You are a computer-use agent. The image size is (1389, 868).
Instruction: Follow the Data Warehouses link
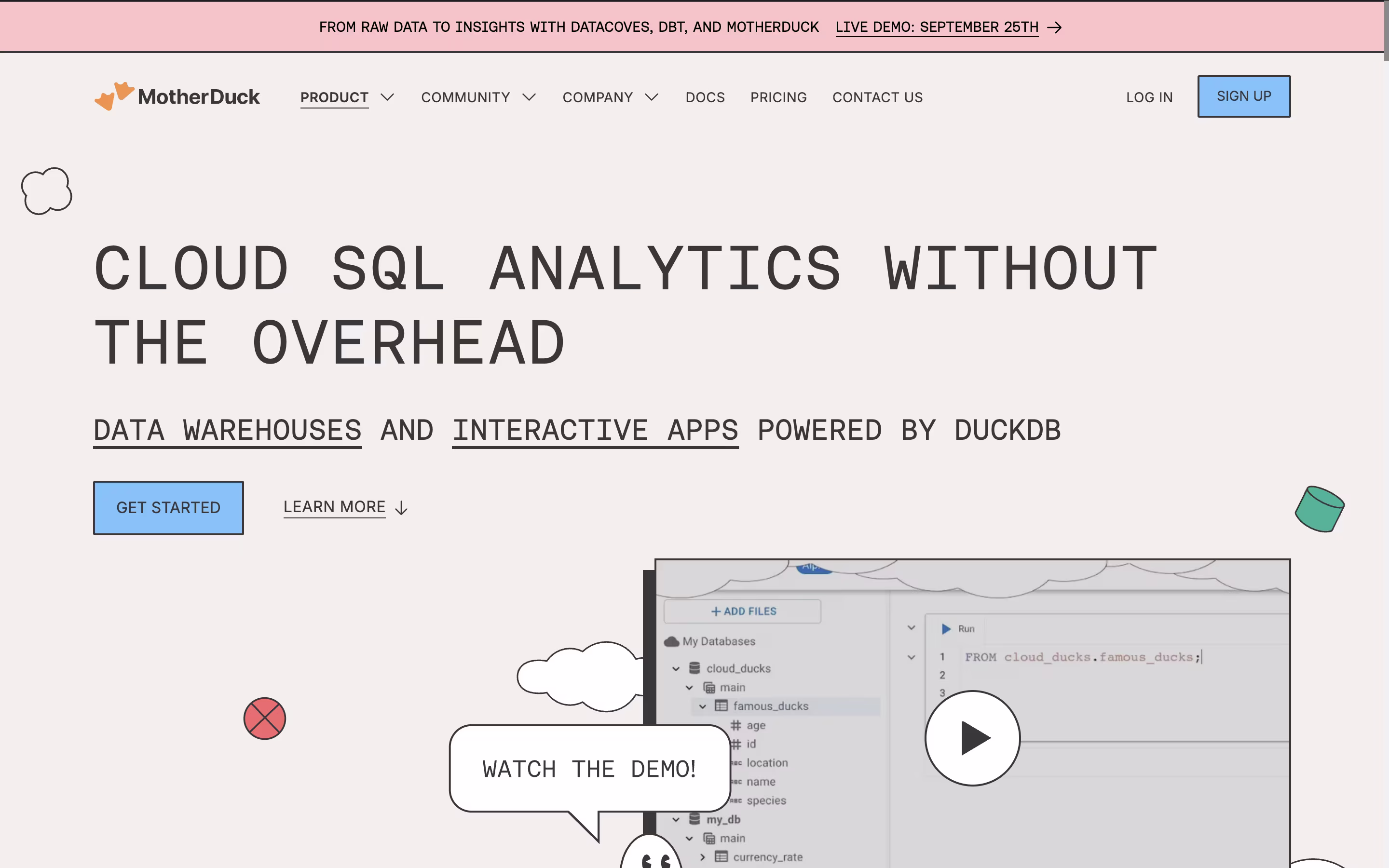(227, 431)
